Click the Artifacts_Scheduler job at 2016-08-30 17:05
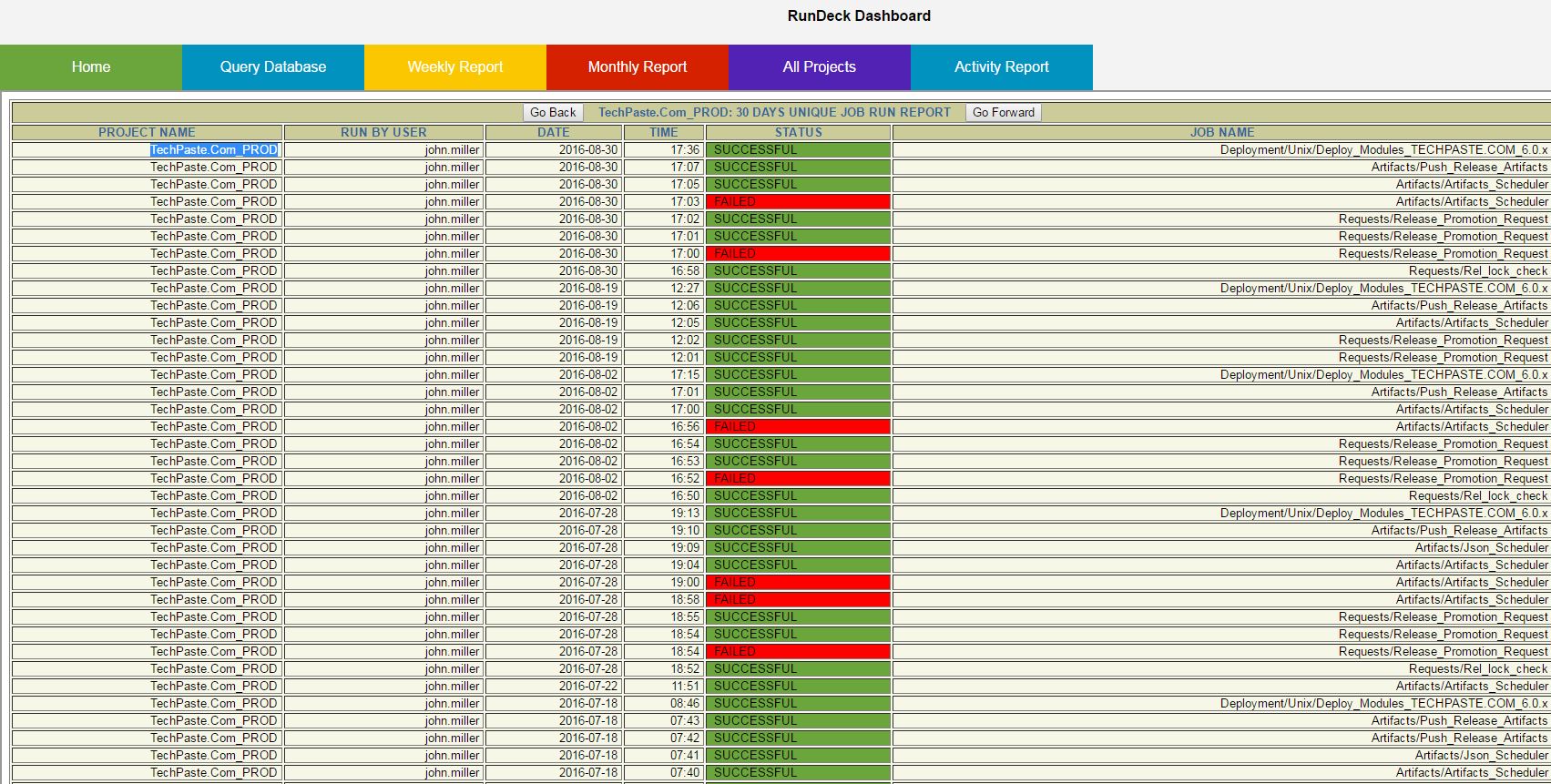 [x=1472, y=185]
